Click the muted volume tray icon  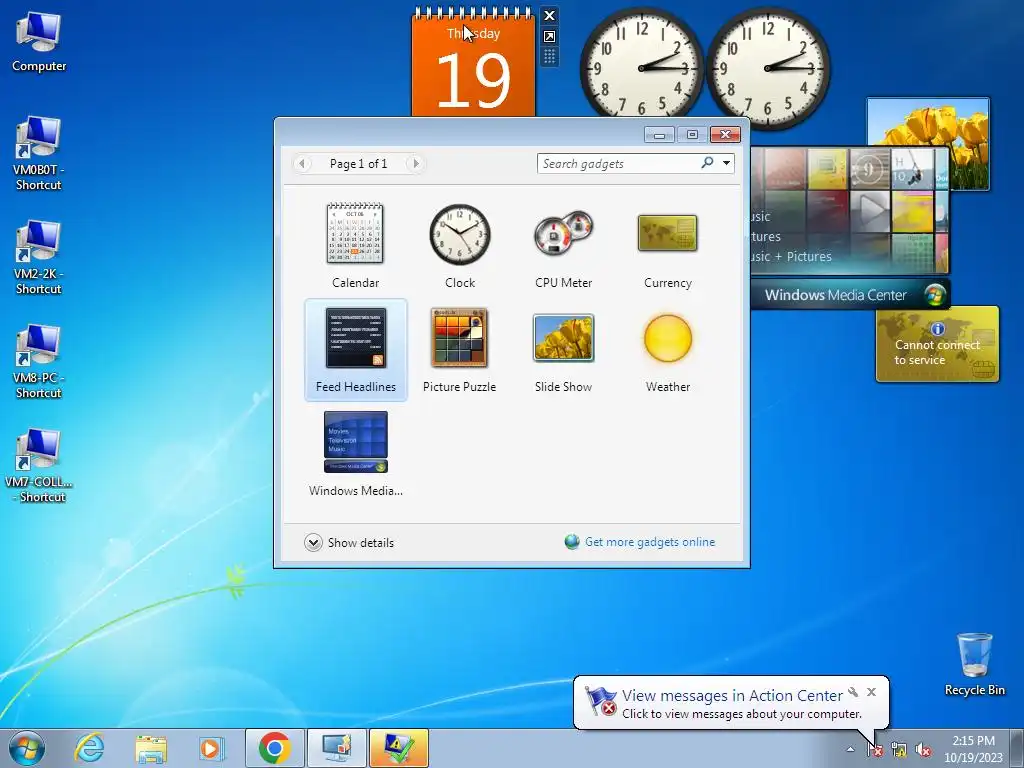coord(923,750)
